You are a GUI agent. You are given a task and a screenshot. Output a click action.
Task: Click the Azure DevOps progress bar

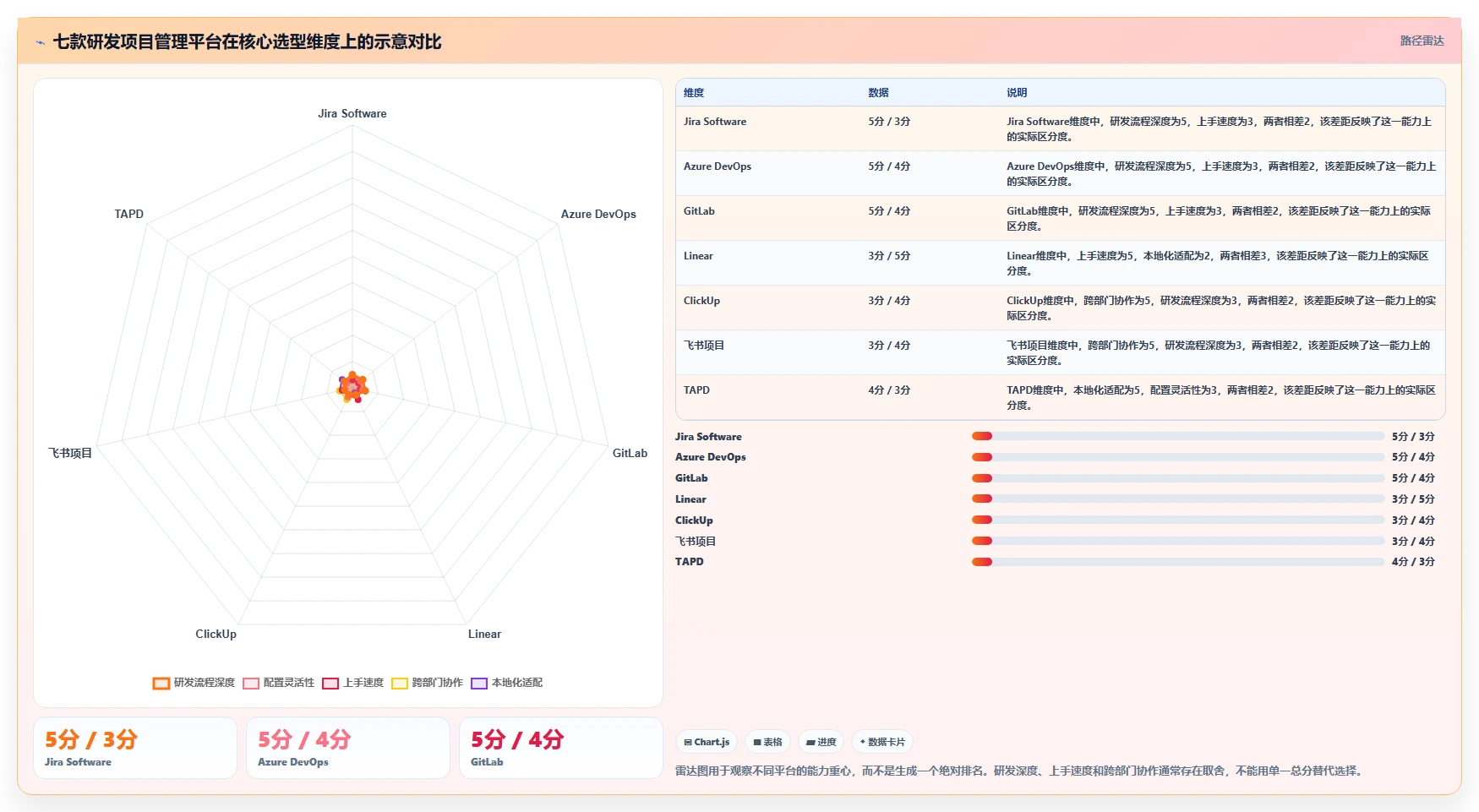1178,457
